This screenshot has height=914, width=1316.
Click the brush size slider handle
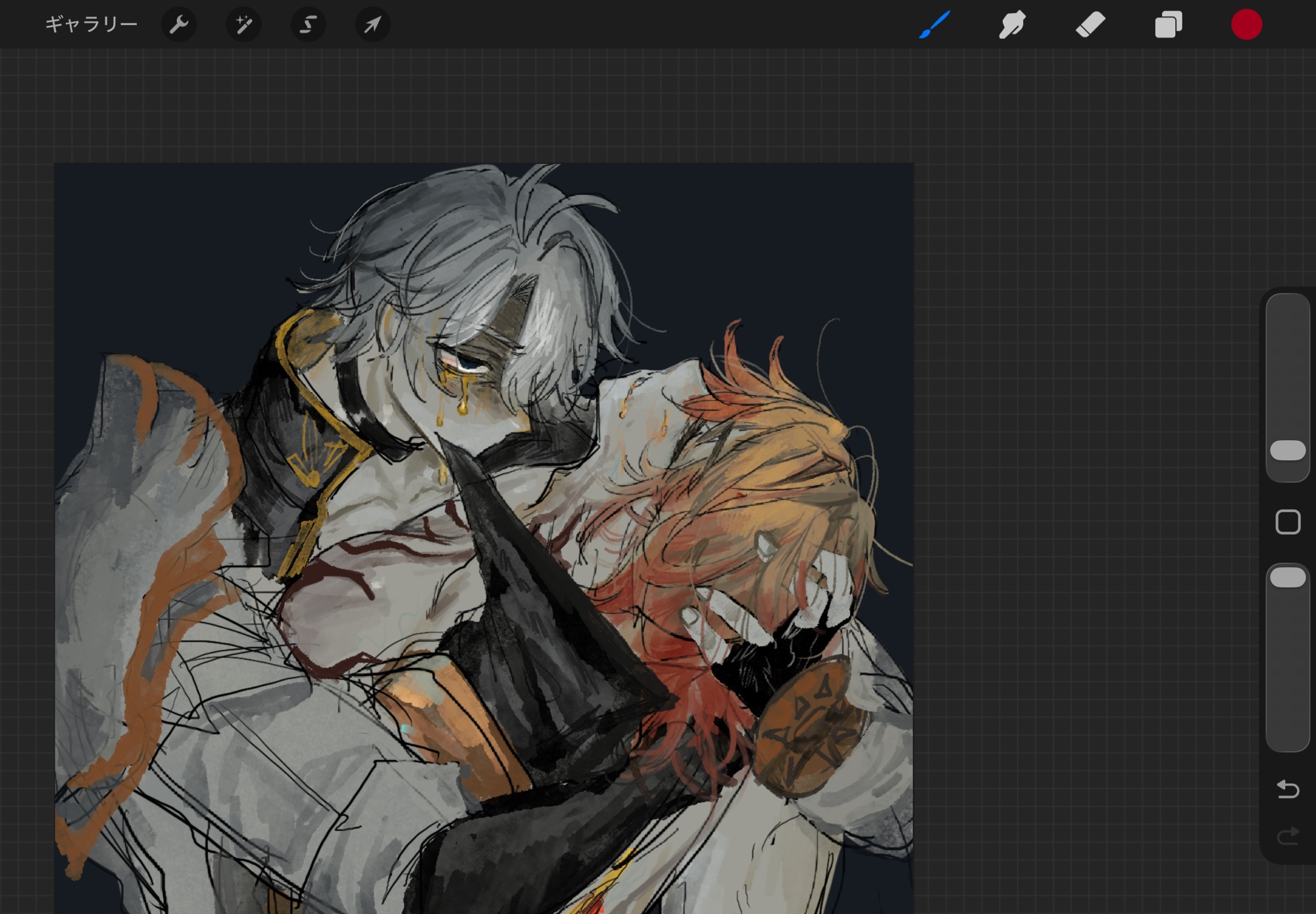(1288, 451)
